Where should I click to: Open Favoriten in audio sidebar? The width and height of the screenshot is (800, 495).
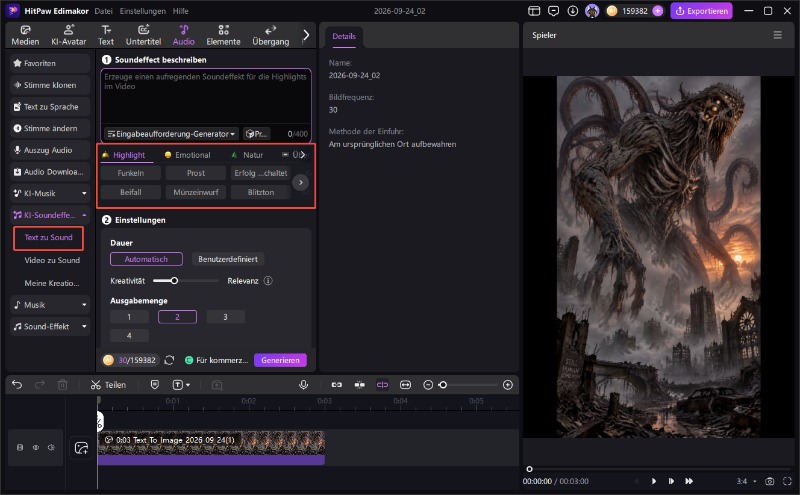(50, 63)
